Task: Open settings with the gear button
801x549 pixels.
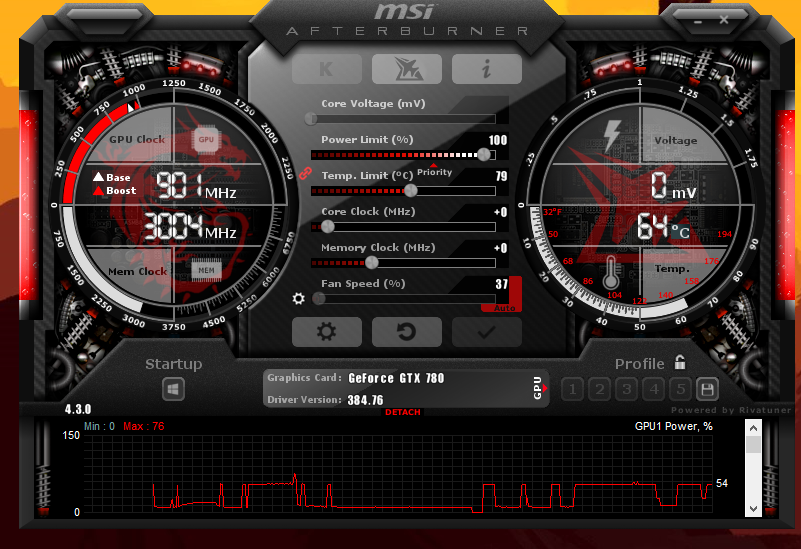Action: pyautogui.click(x=327, y=332)
